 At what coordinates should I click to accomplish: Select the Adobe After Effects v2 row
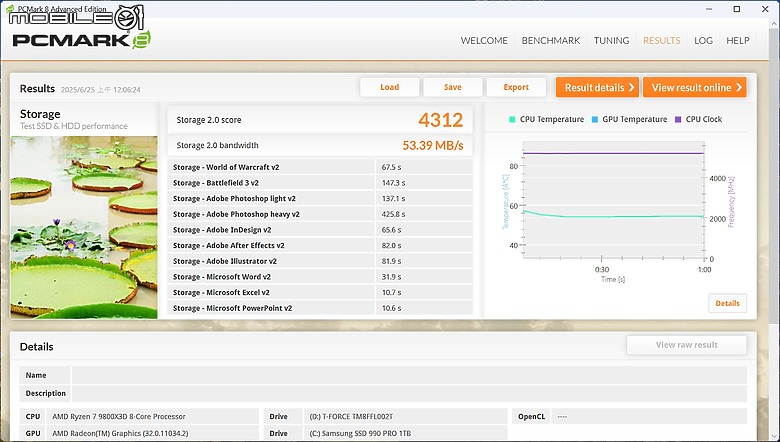320,246
